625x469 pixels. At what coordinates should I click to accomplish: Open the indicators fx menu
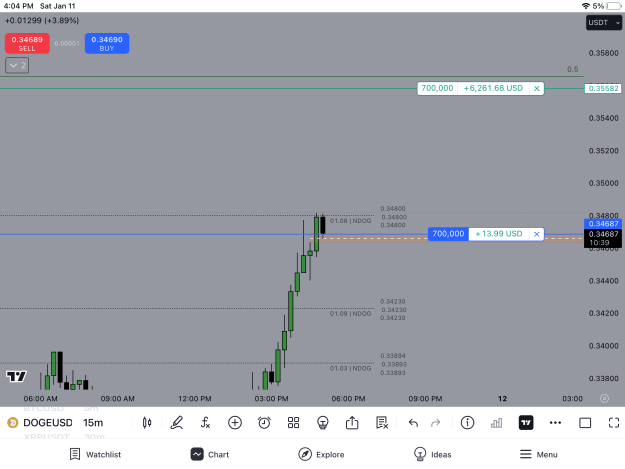[x=205, y=423]
